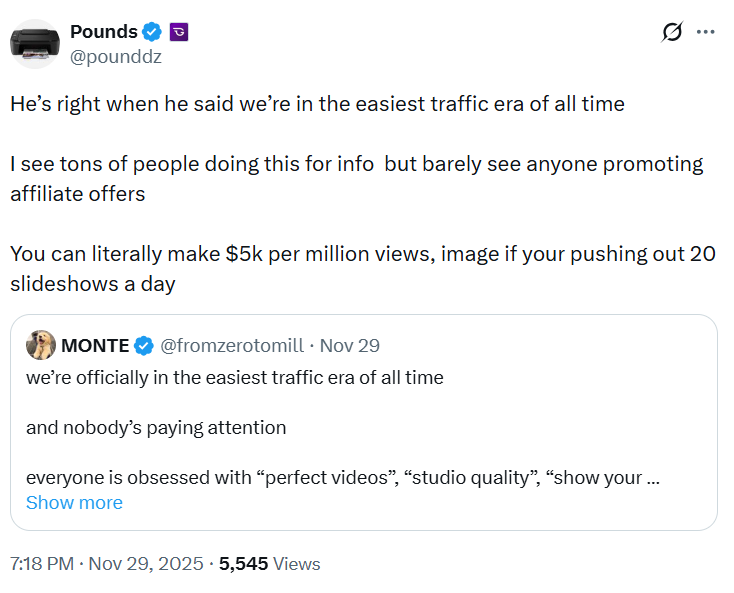Click the Pounds display name
Image resolution: width=734 pixels, height=593 pixels.
104,32
